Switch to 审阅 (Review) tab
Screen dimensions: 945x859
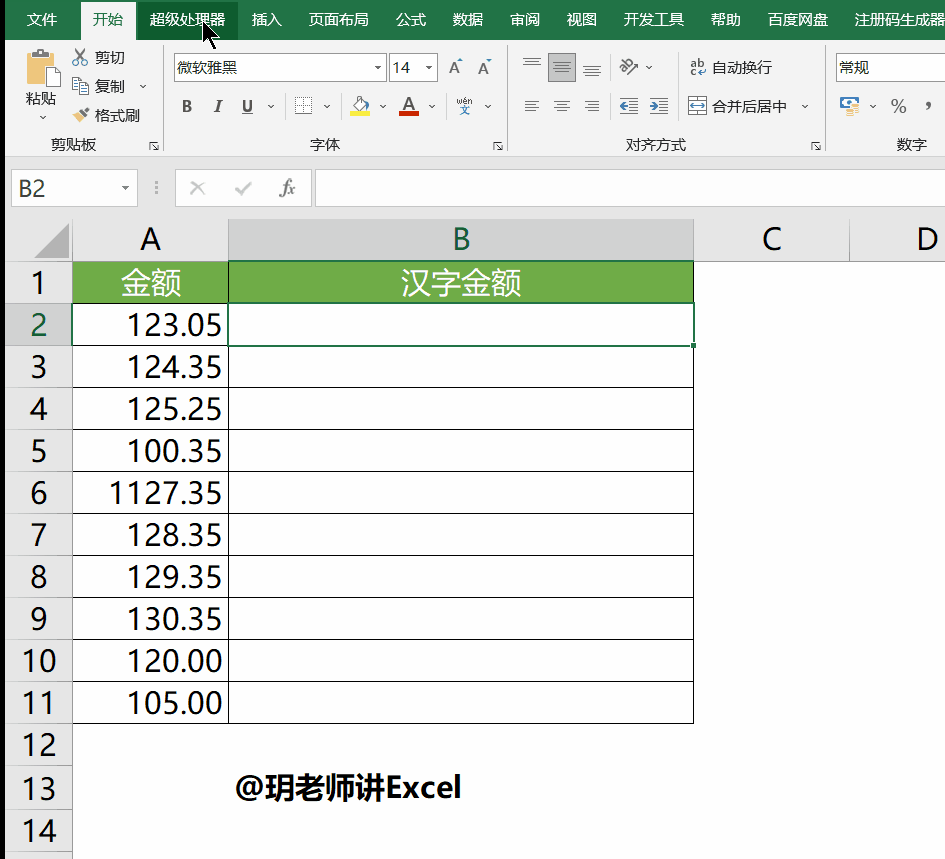pyautogui.click(x=525, y=20)
